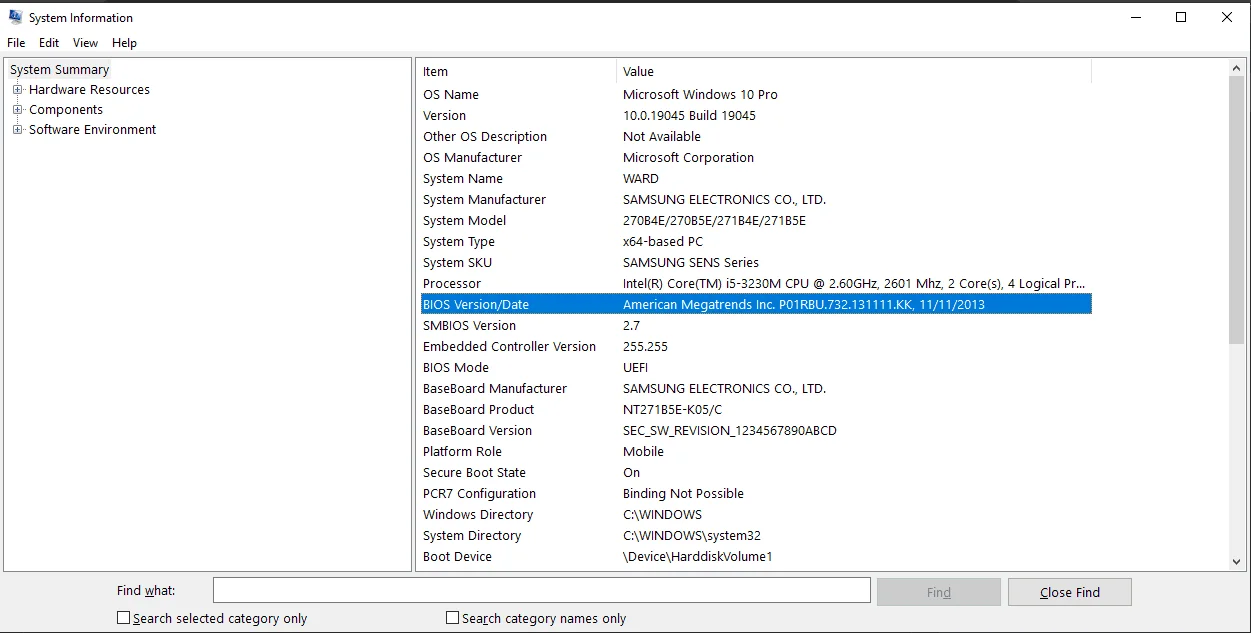Click the value 255.255
Viewport: 1251px width, 633px height.
(645, 346)
